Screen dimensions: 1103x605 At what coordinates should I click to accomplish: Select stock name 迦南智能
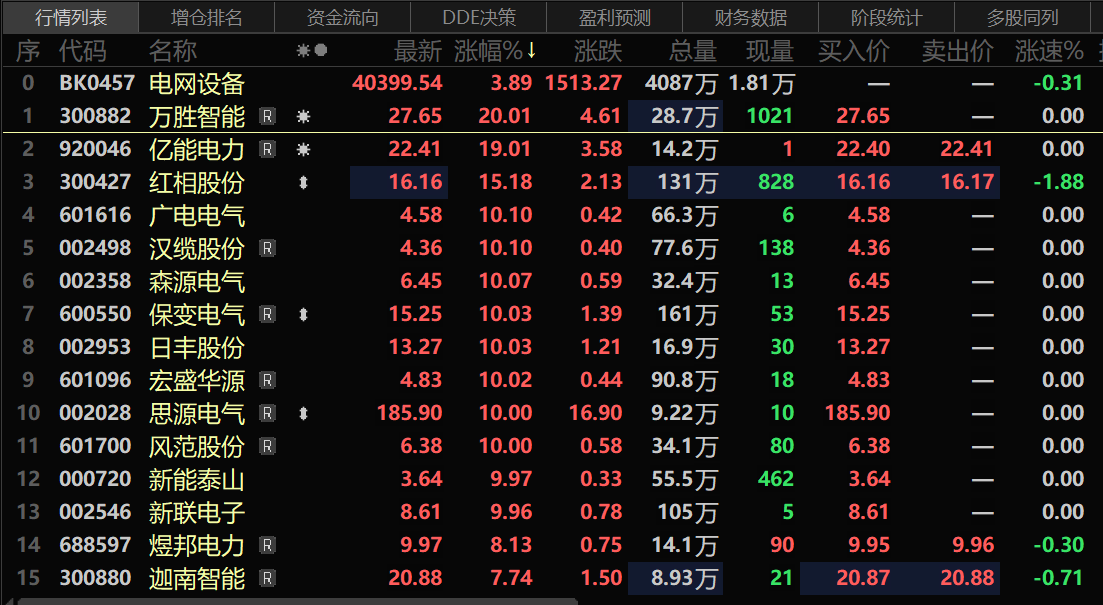(197, 578)
